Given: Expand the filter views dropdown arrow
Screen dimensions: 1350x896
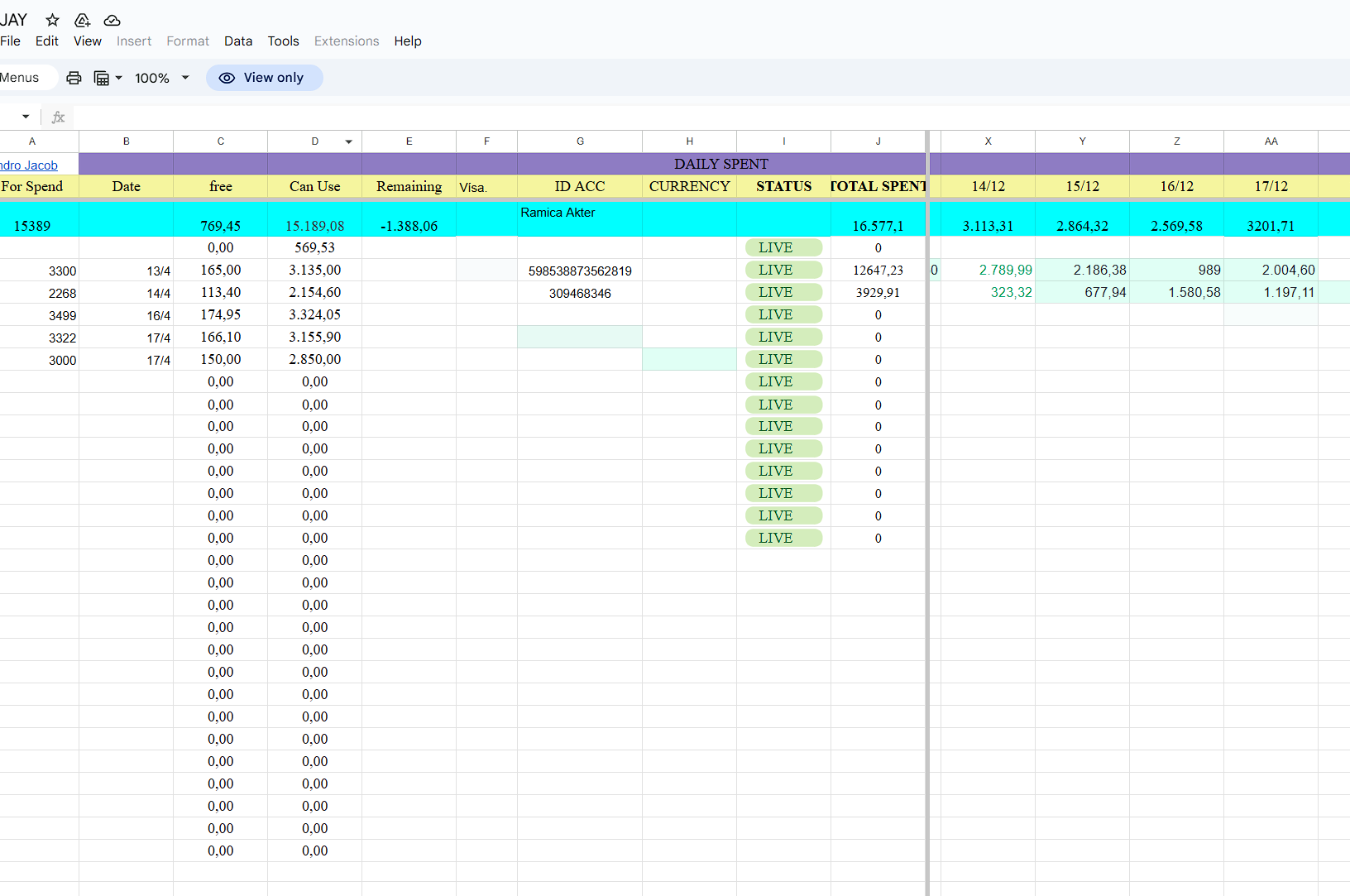Looking at the screenshot, I should pyautogui.click(x=119, y=78).
